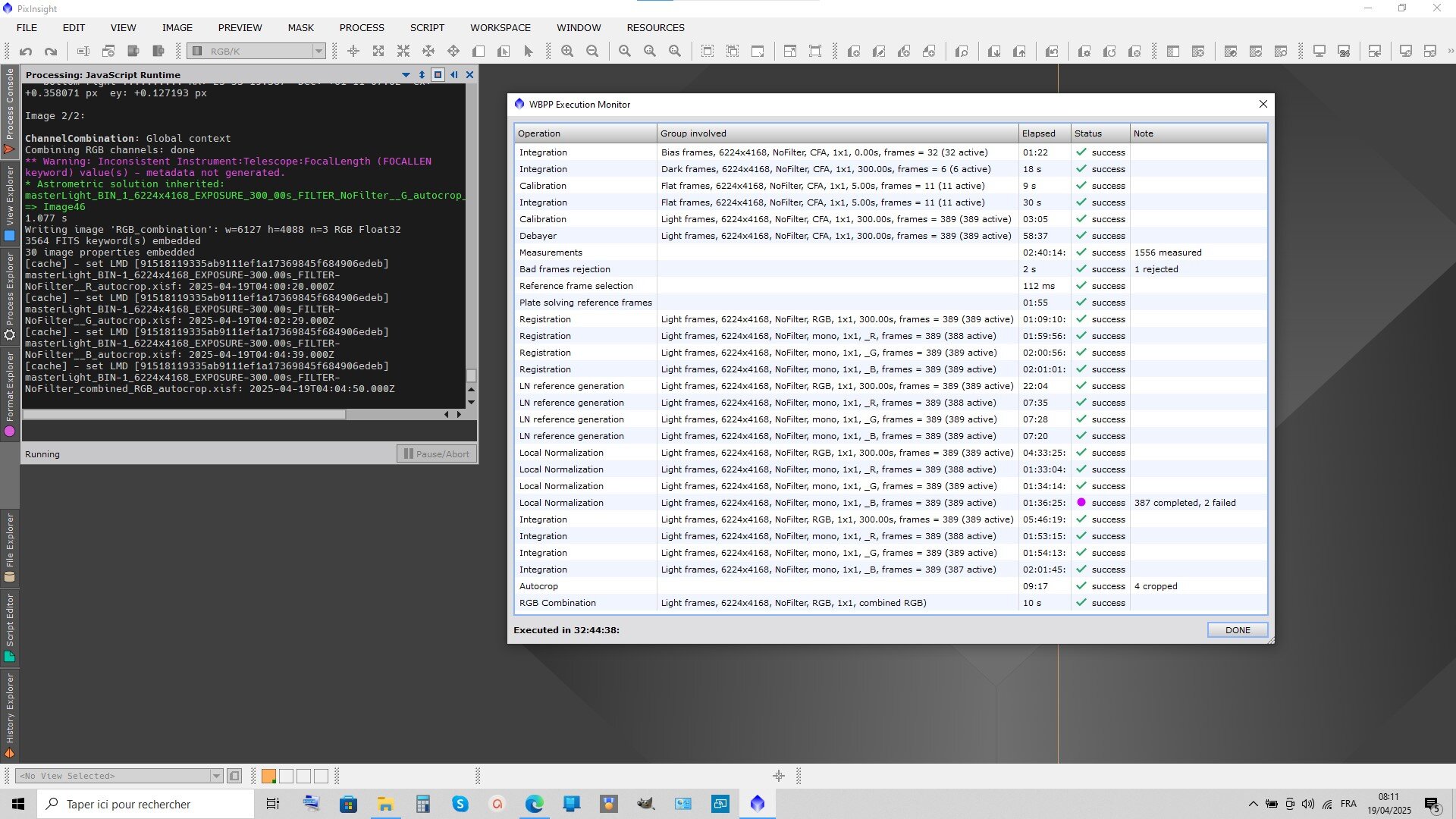Toggle the console panel float square icon
Image resolution: width=1456 pixels, height=819 pixels.
click(438, 74)
